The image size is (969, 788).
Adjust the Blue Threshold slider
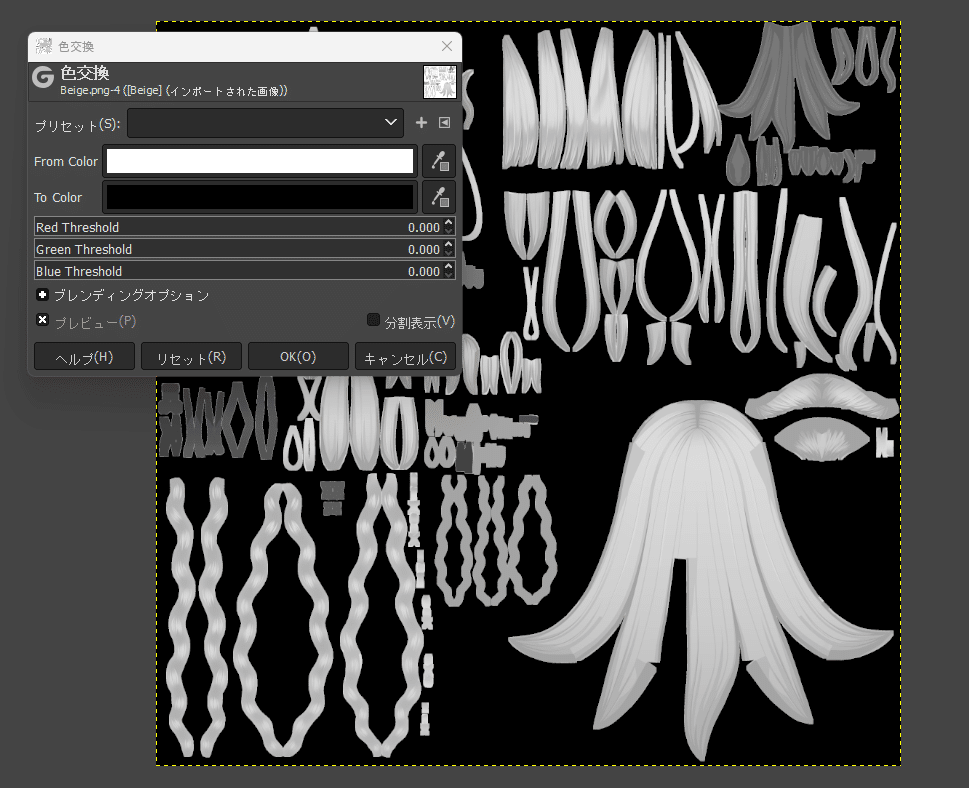coord(238,271)
